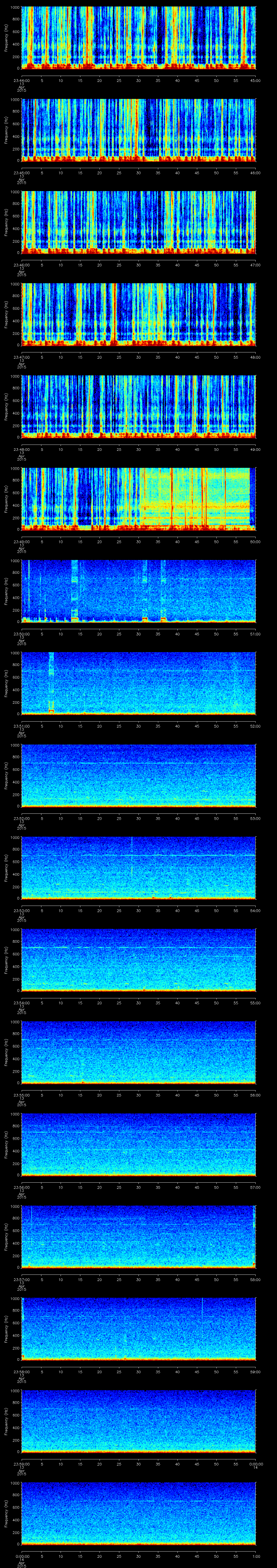Click the spectrogram panel starting at 23:50:00
Screen dimensions: 277x1568
(139, 591)
